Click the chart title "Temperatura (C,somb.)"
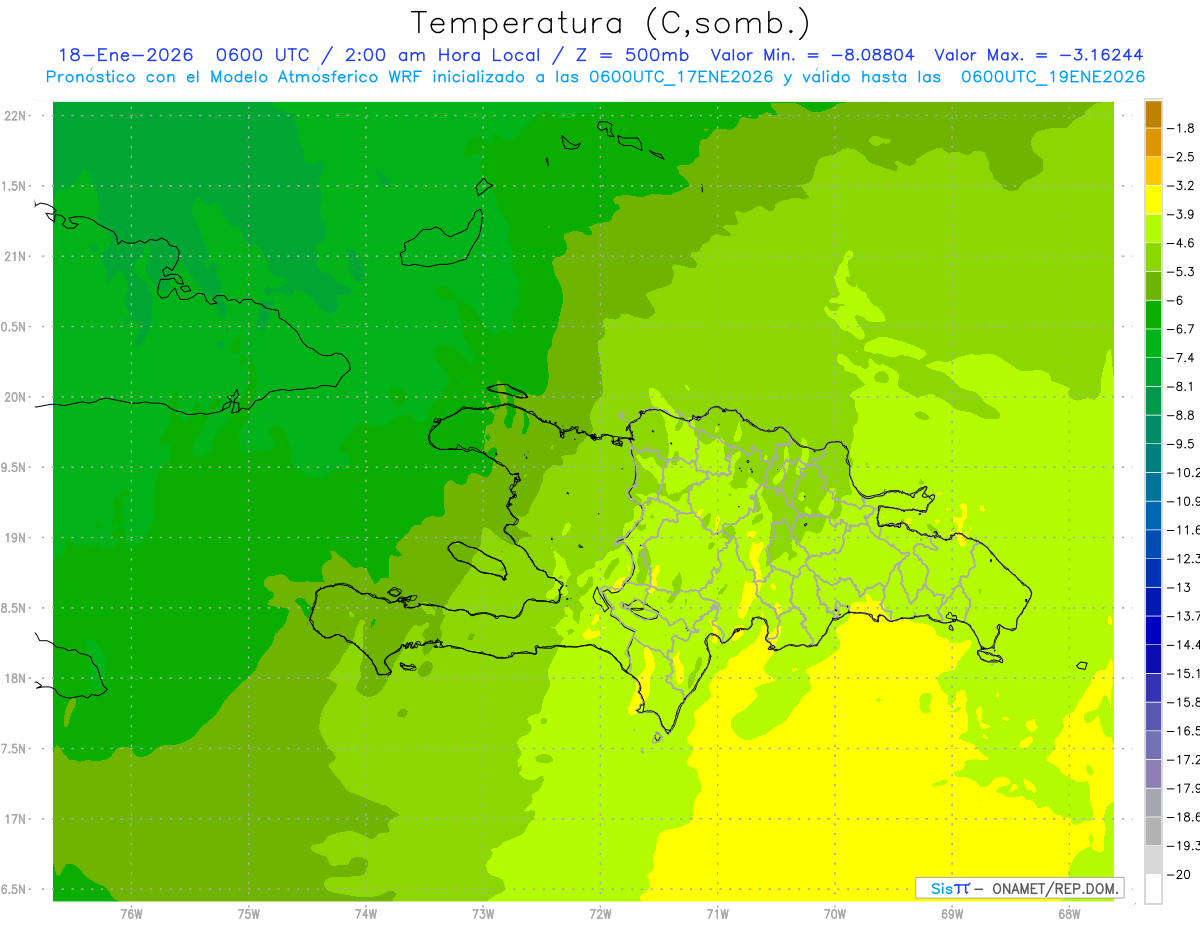This screenshot has width=1200, height=927. point(610,22)
